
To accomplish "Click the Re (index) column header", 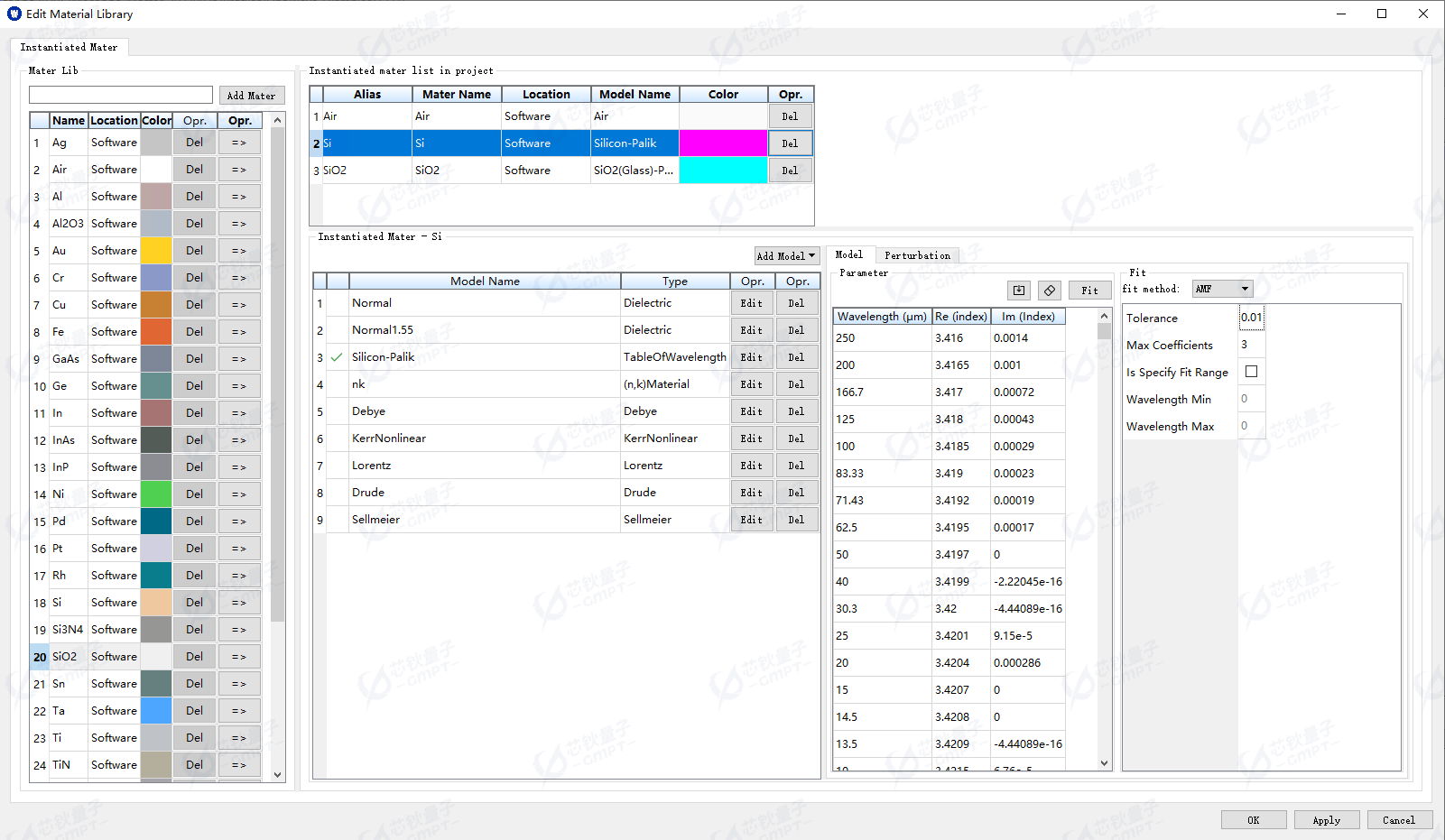I will [961, 317].
